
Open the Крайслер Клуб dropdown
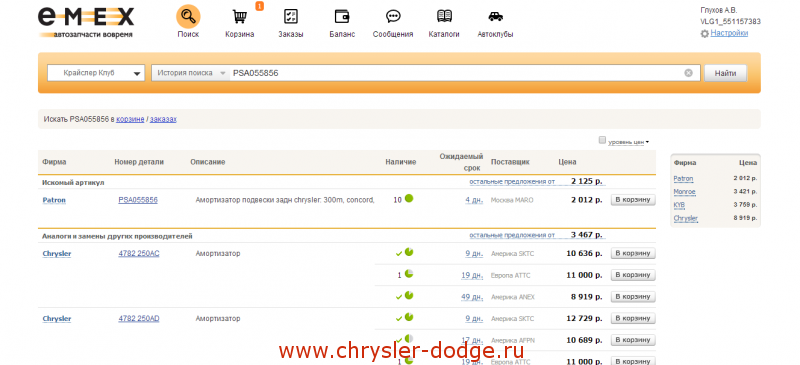tap(96, 73)
